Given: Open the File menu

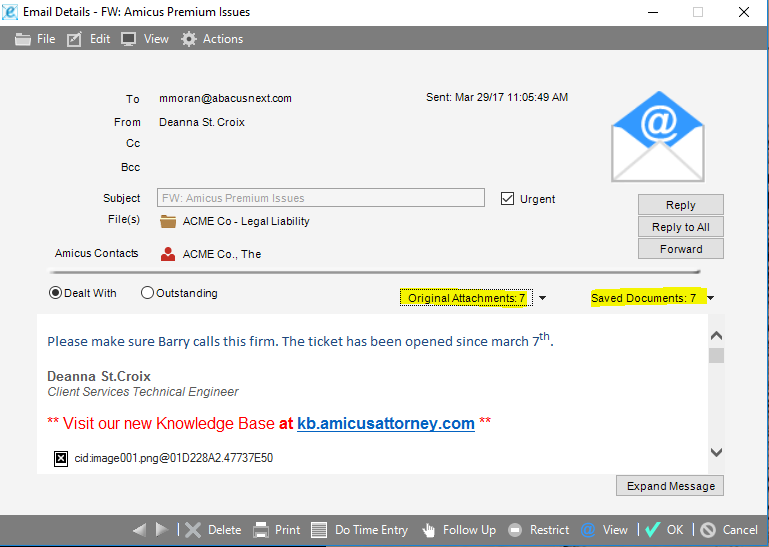Looking at the screenshot, I should (x=46, y=39).
